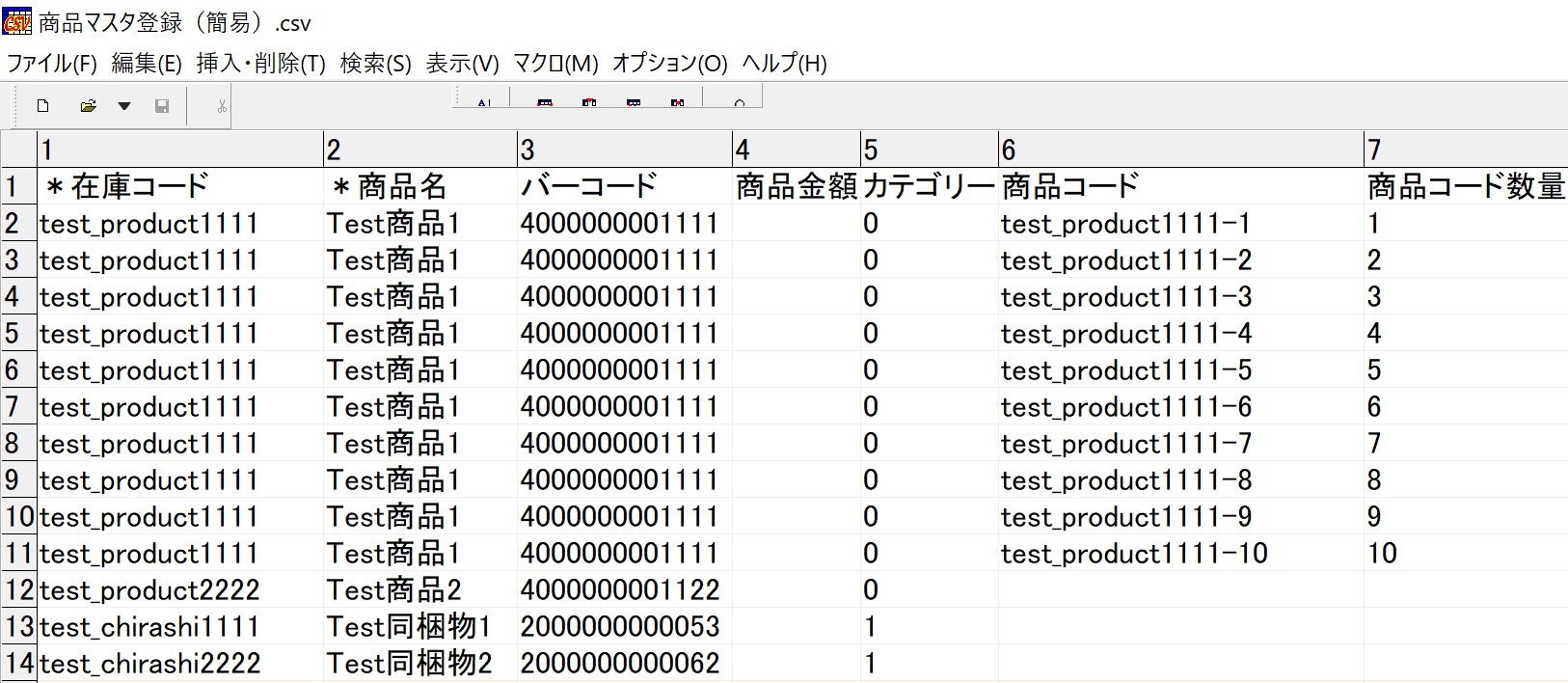The height and width of the screenshot is (683, 1568).
Task: Select row header 1
Action: click(18, 186)
